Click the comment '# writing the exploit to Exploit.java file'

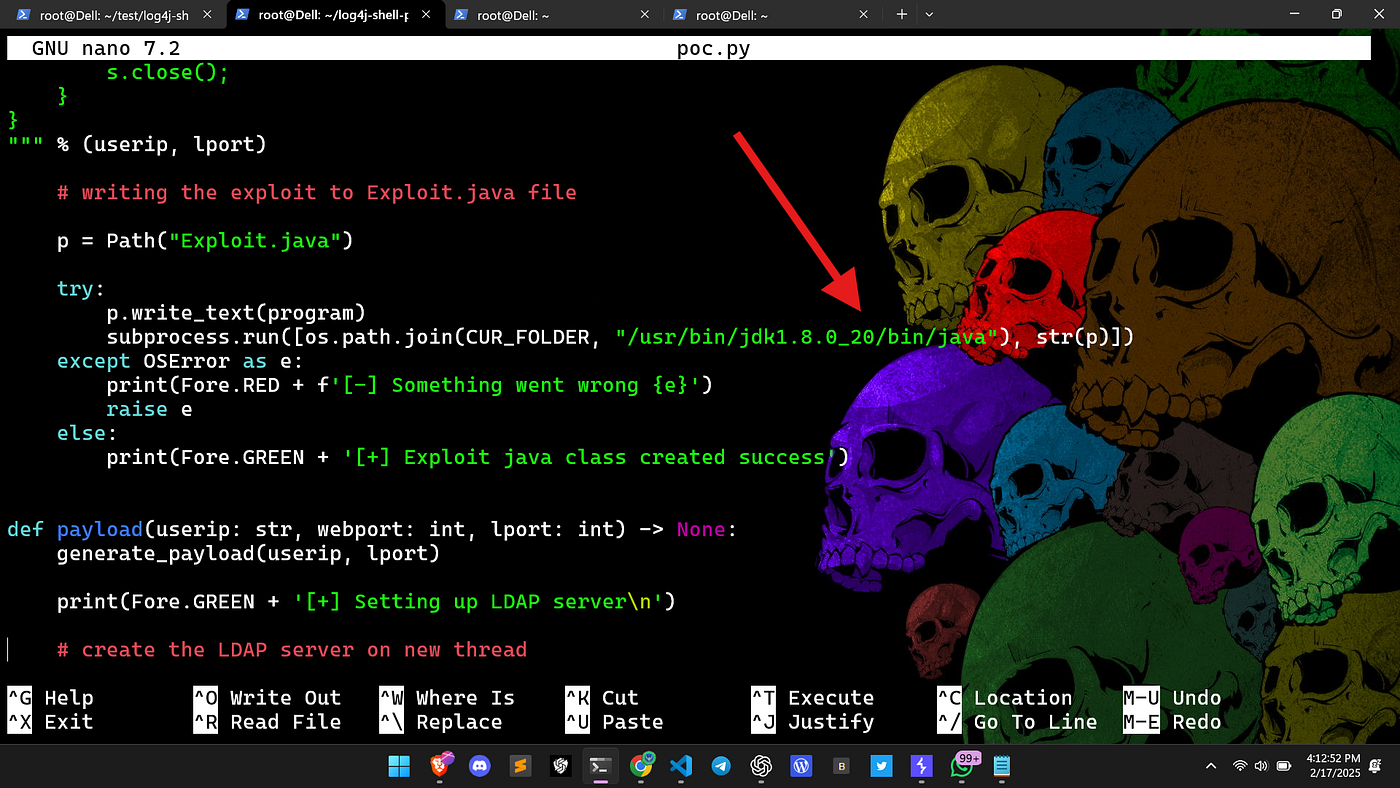[317, 193]
